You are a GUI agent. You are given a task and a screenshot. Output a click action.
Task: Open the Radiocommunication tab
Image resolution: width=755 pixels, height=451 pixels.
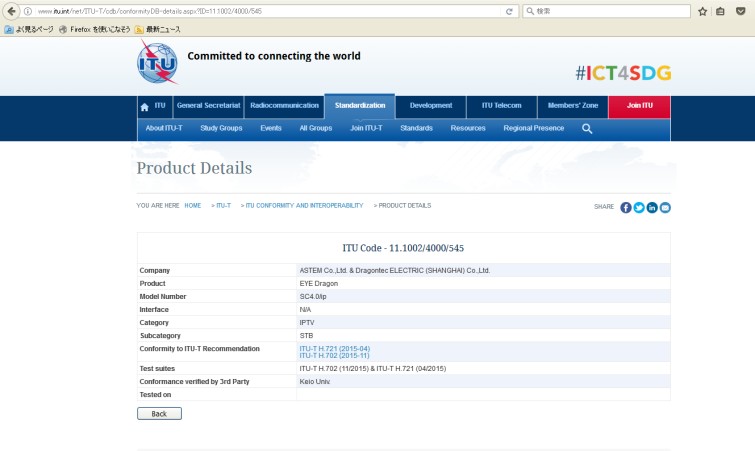284,105
